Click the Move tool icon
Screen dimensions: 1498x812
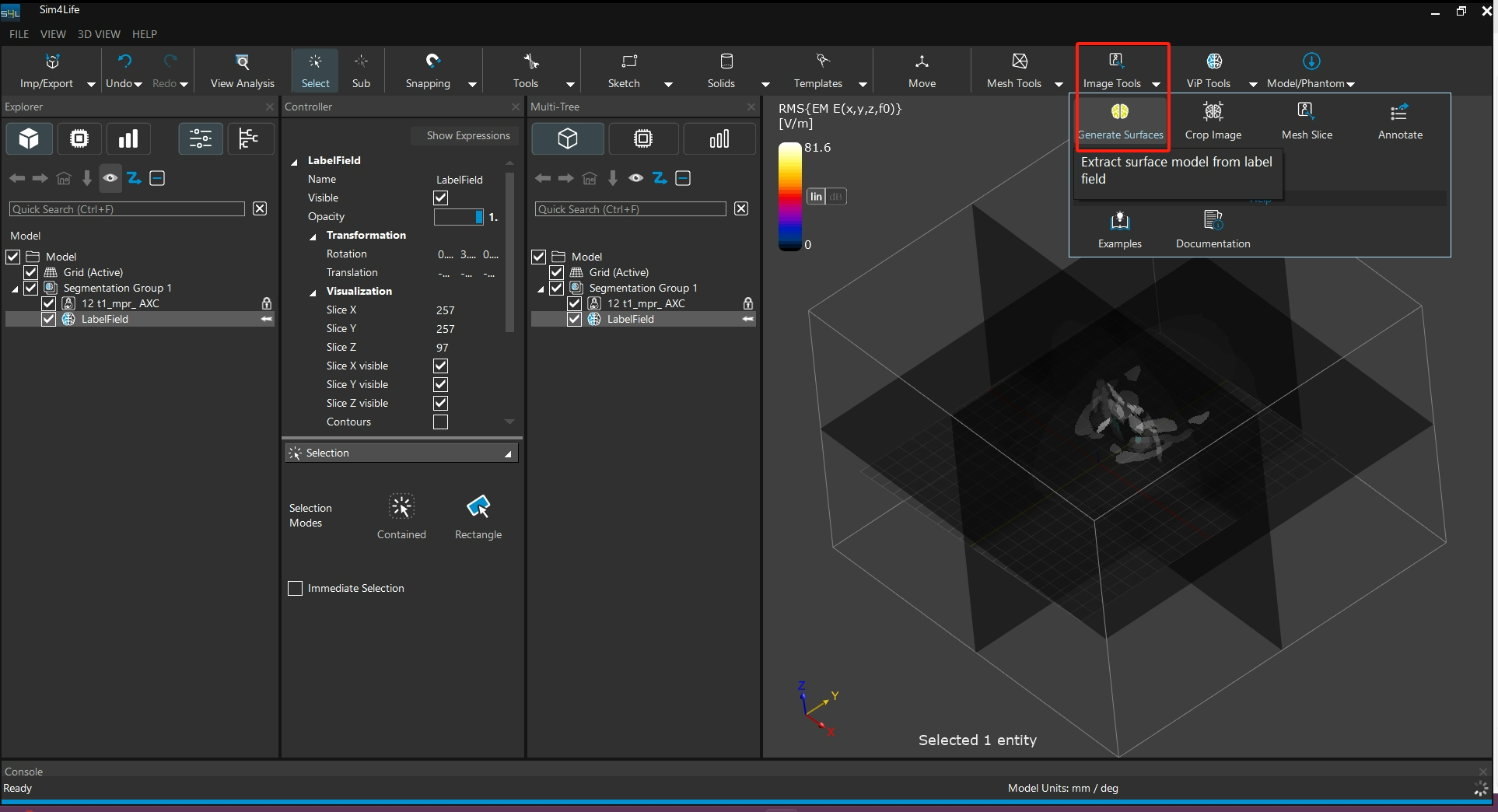[922, 62]
